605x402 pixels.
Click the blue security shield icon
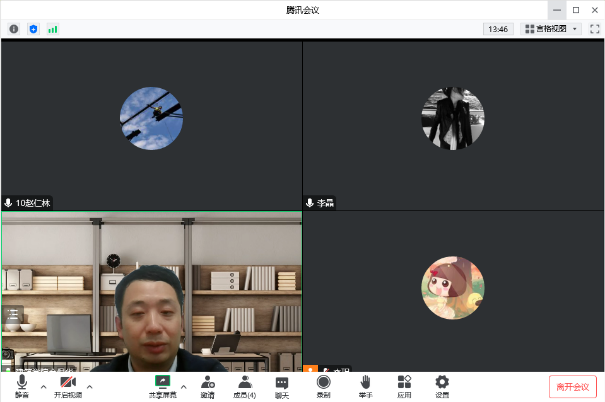coord(33,29)
